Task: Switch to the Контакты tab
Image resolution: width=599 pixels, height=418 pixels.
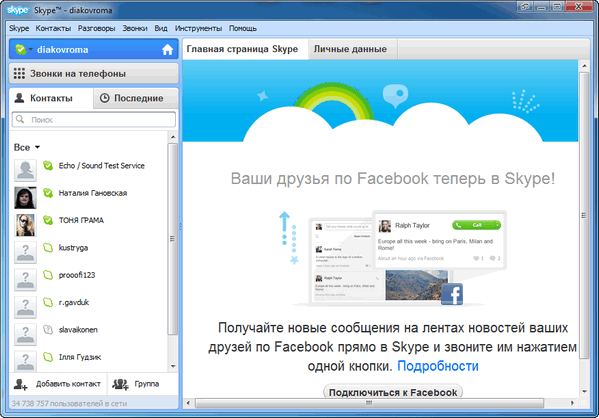Action: (51, 98)
